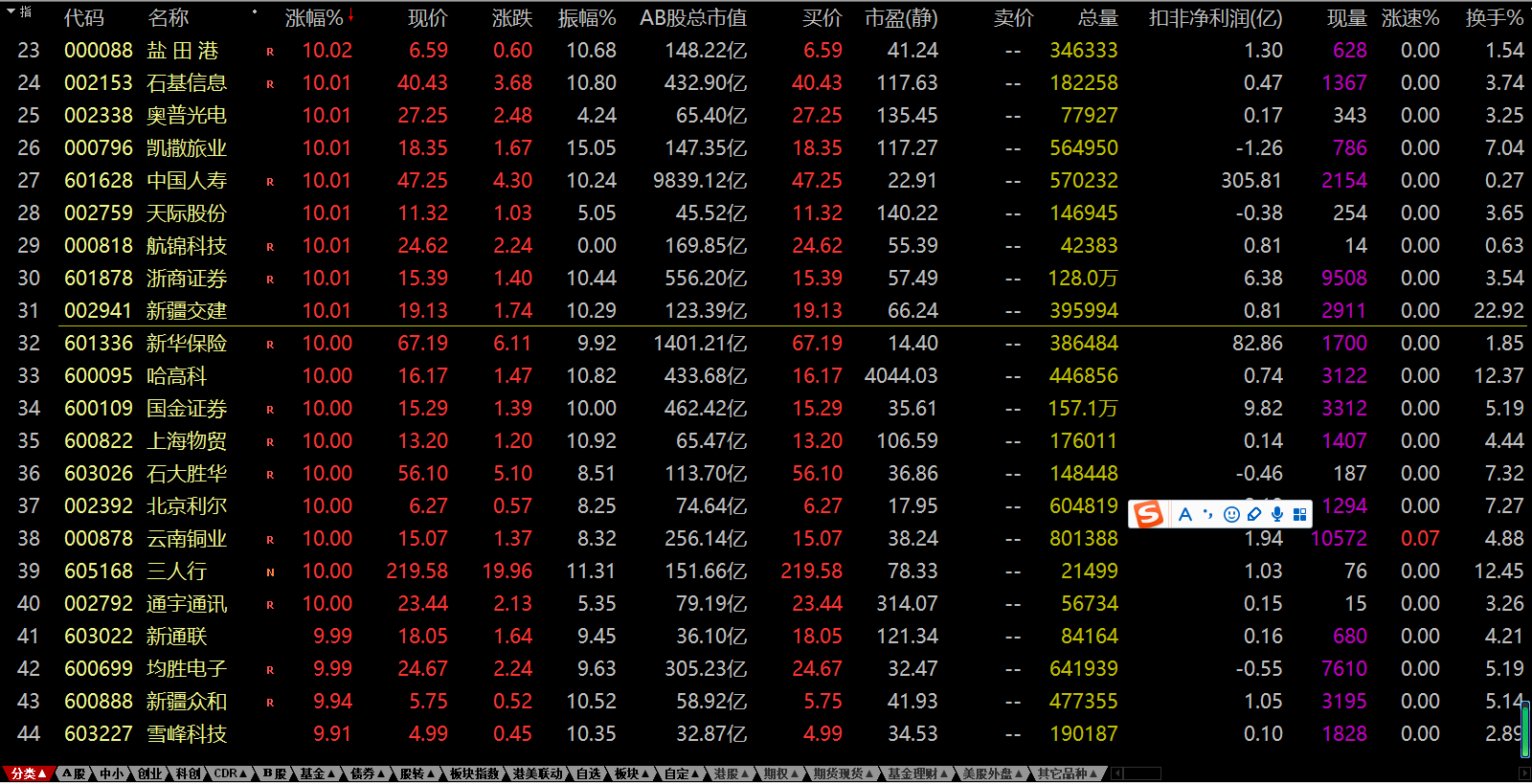
Task: Expand the 自定 tab menu
Action: click(x=683, y=773)
